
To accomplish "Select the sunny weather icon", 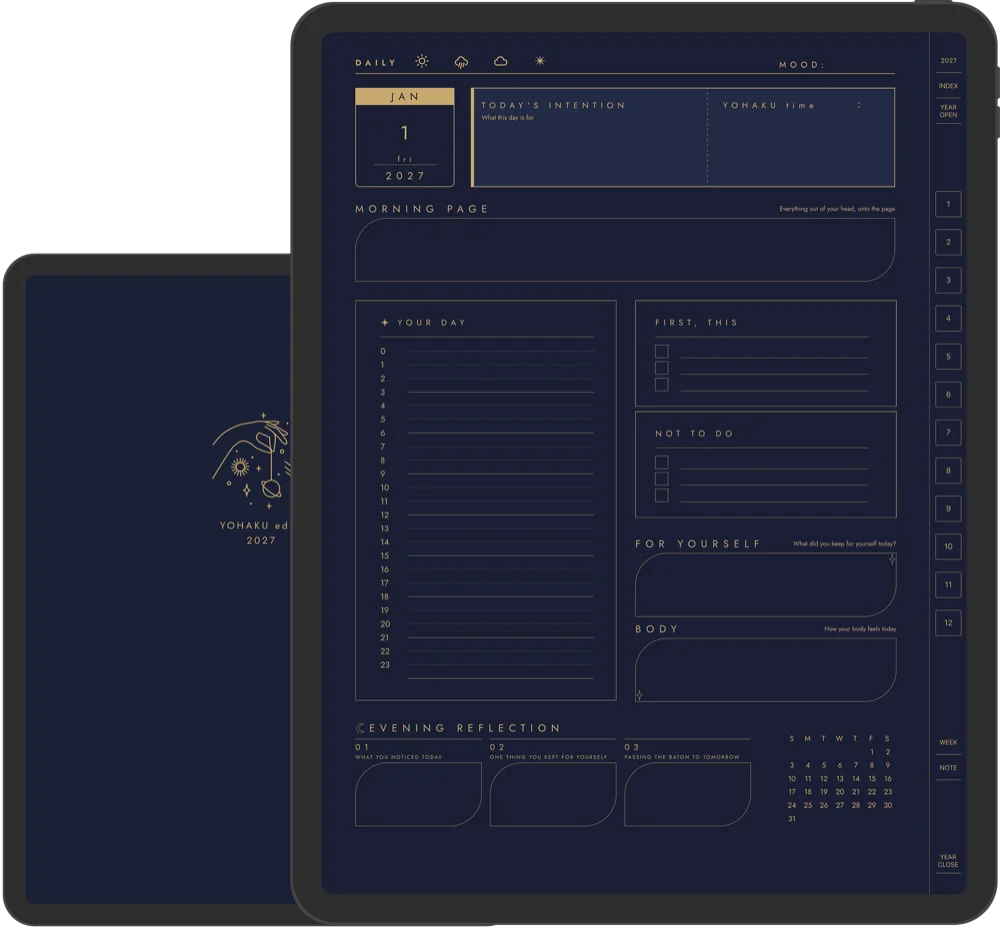I will (422, 61).
